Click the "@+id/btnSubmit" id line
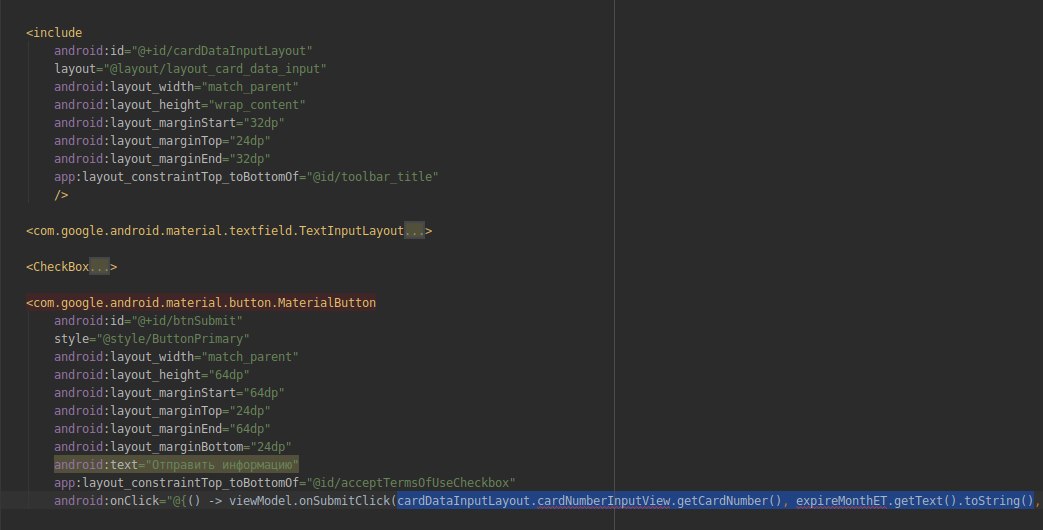Screen dimensions: 1043x530 point(148,321)
